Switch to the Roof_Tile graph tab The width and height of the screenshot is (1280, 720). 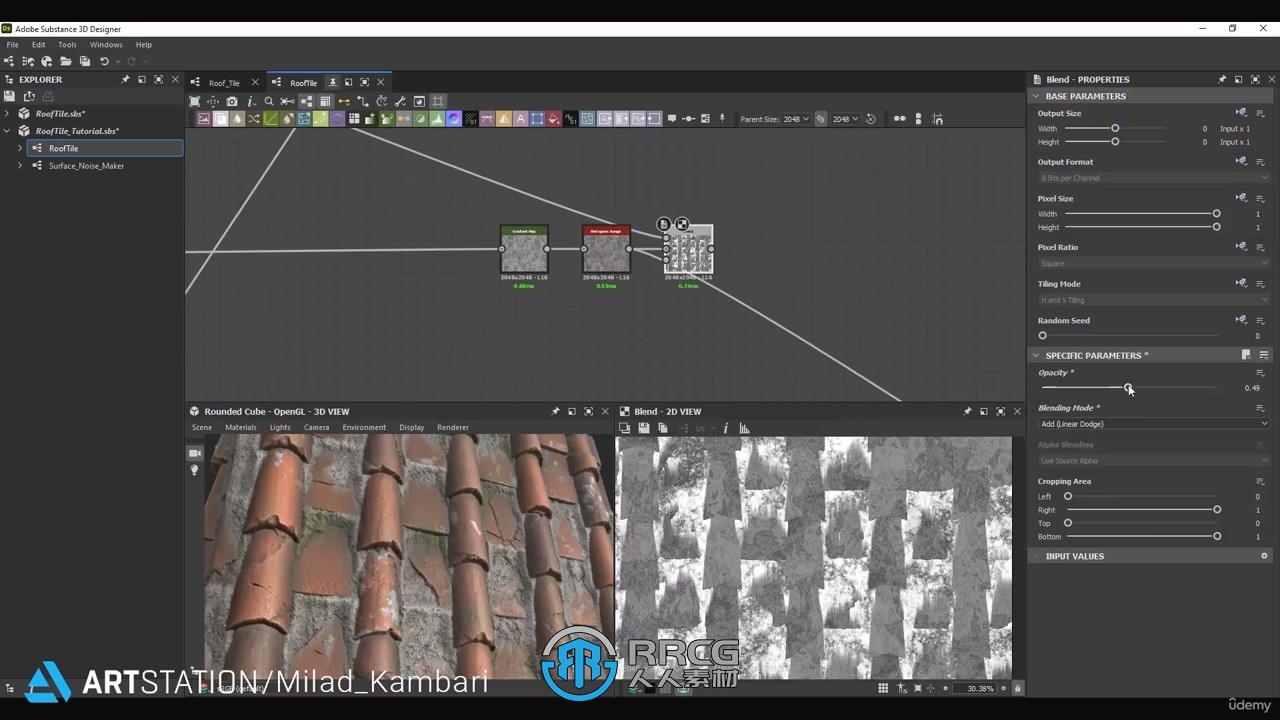224,83
